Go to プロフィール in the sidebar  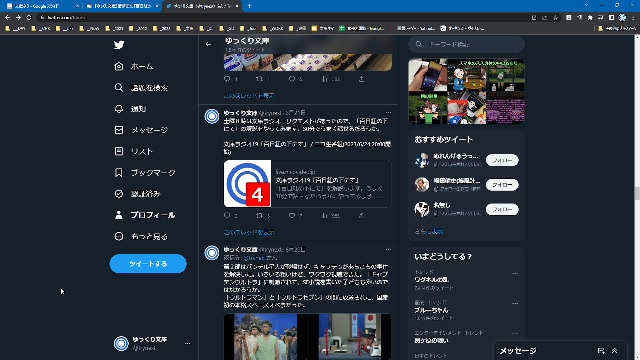click(x=145, y=215)
